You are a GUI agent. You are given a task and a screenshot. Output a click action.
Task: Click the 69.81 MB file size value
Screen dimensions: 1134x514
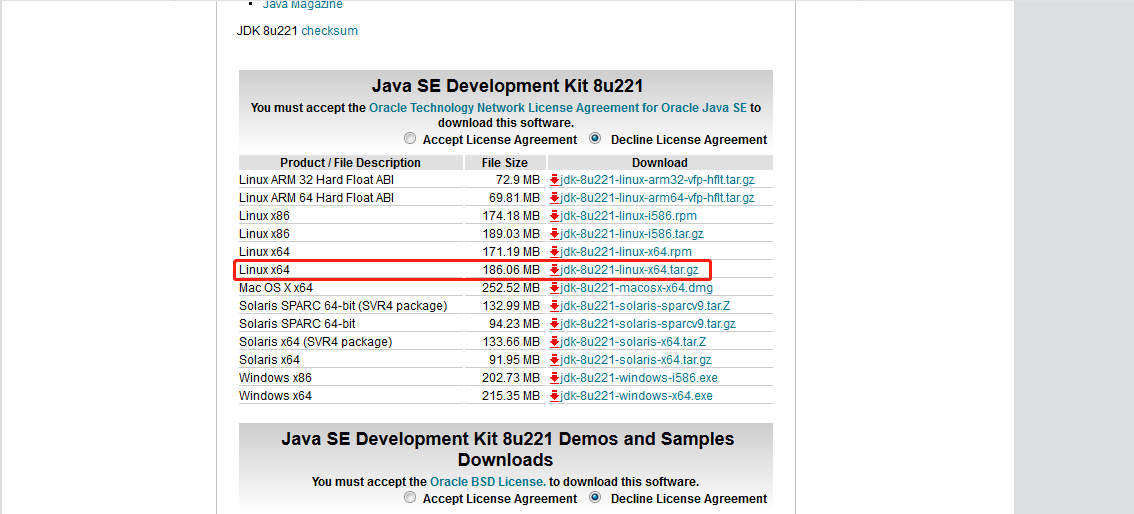pos(513,198)
